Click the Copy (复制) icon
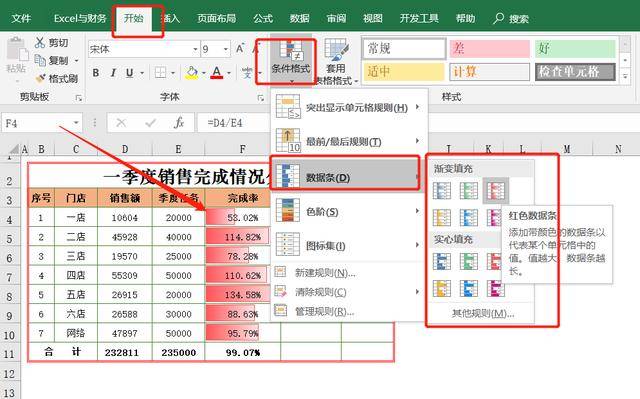The height and width of the screenshot is (399, 640). pyautogui.click(x=40, y=60)
